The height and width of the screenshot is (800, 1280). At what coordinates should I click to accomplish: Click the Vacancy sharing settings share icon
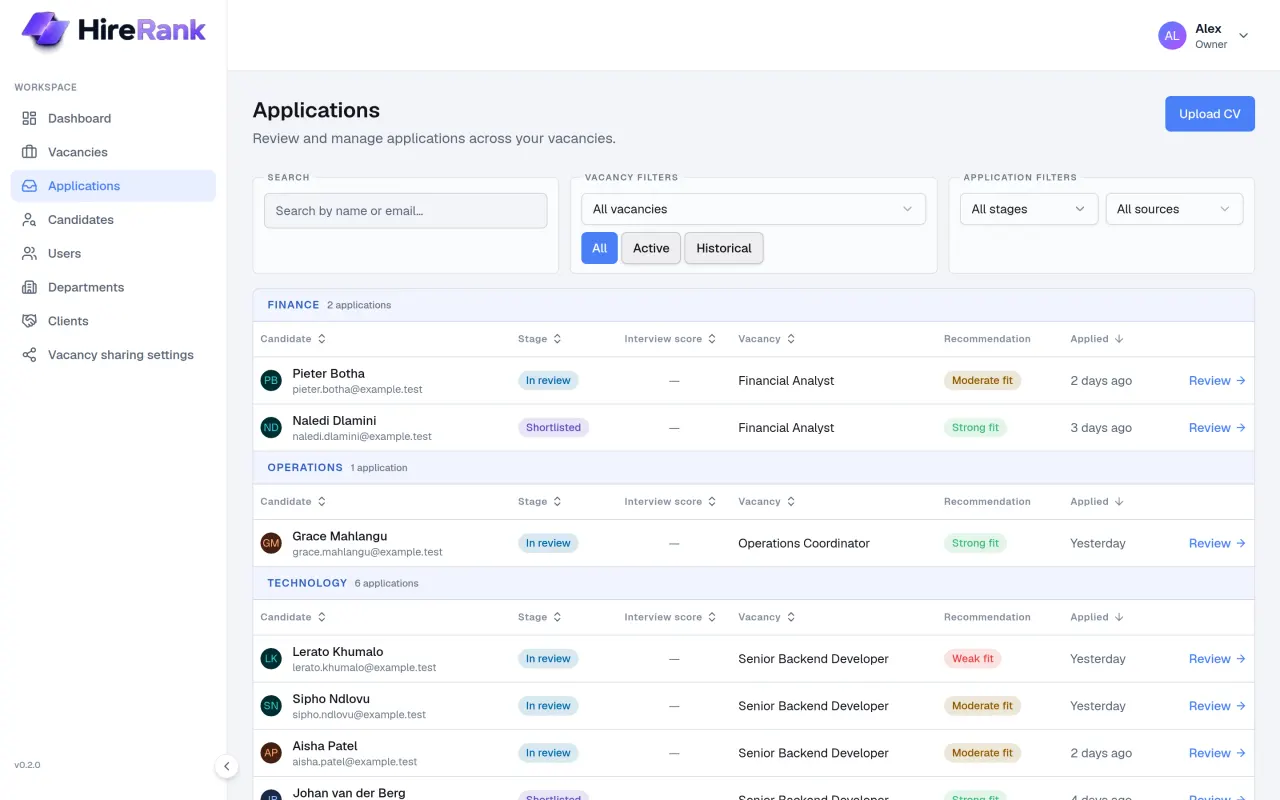coord(29,355)
